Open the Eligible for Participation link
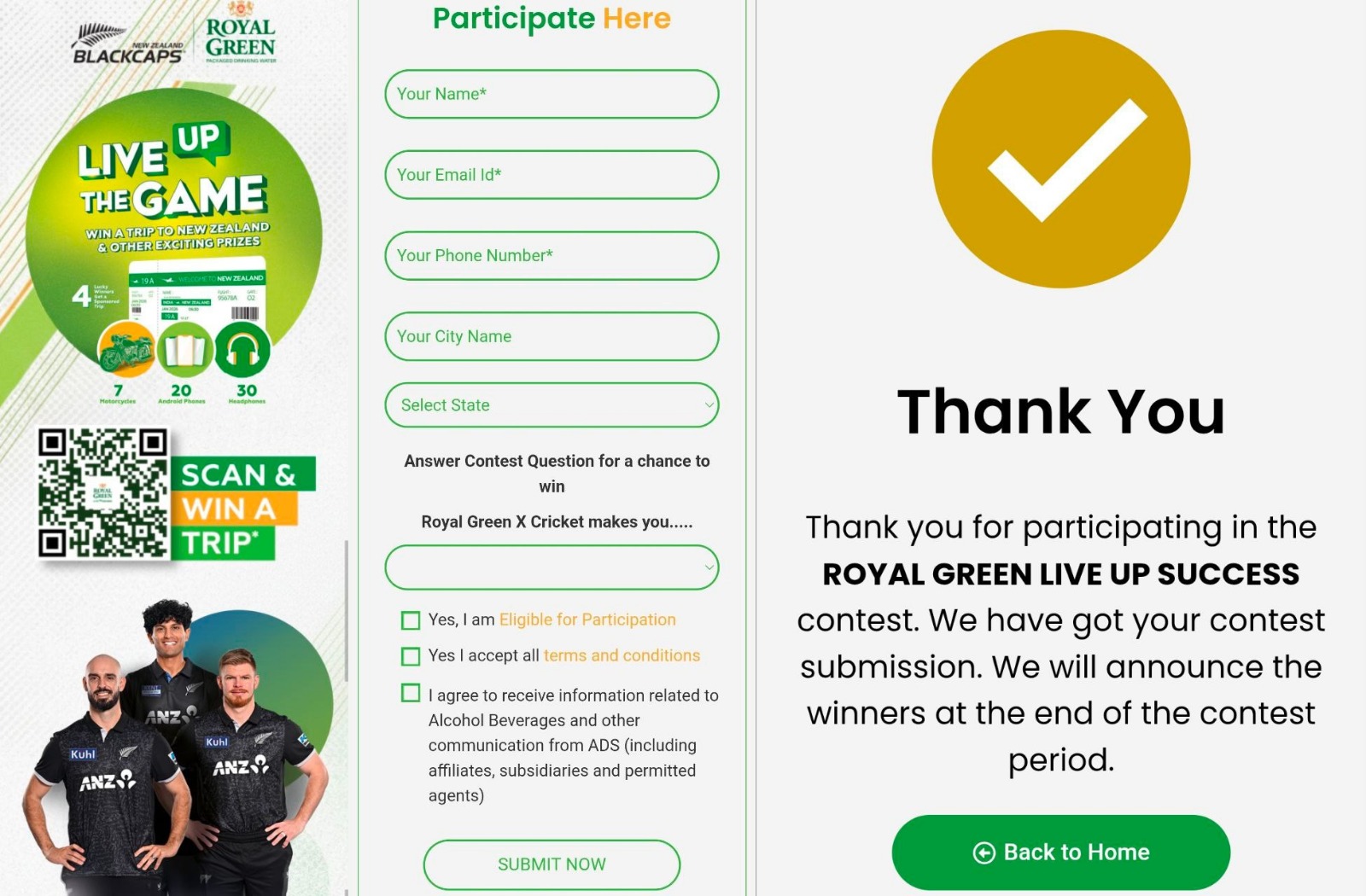 (x=587, y=620)
